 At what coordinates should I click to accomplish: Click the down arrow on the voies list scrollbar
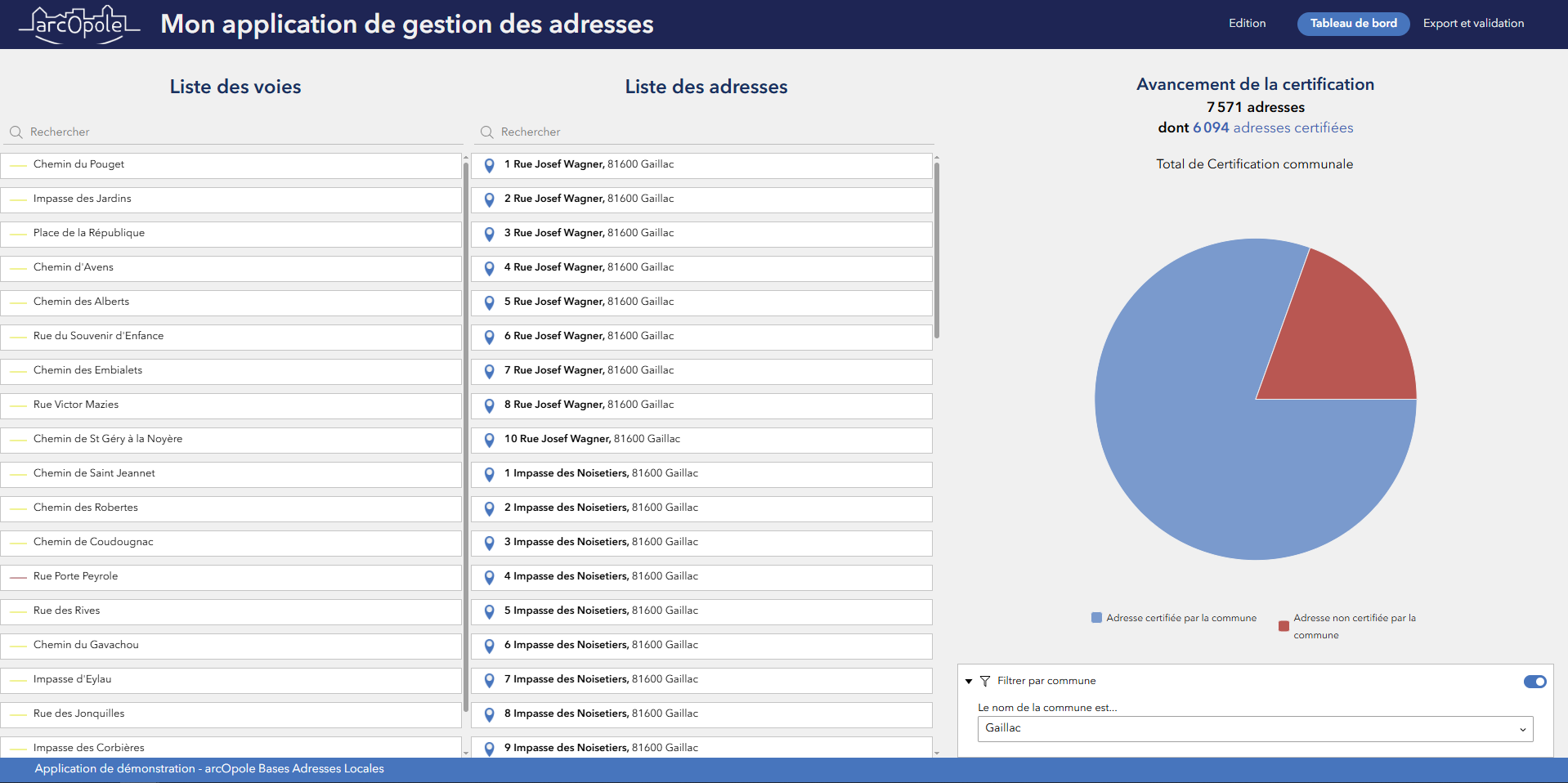coord(466,753)
